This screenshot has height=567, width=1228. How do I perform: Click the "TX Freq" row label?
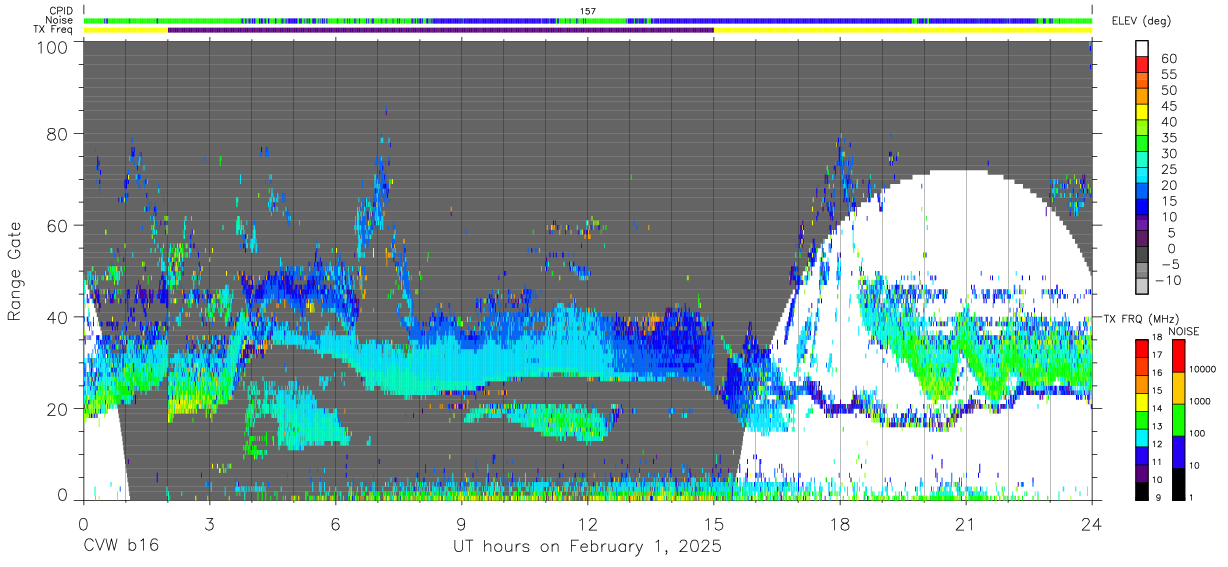pyautogui.click(x=54, y=30)
